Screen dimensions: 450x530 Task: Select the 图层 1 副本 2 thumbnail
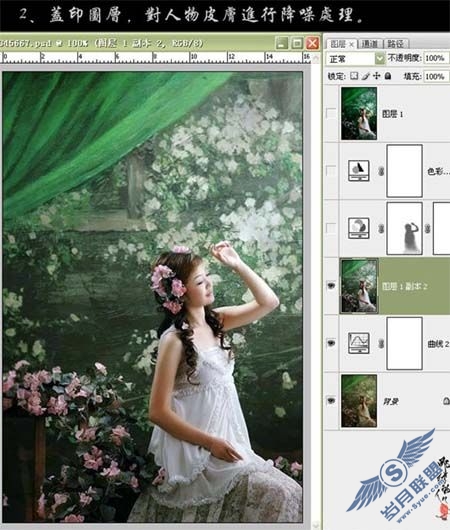359,286
